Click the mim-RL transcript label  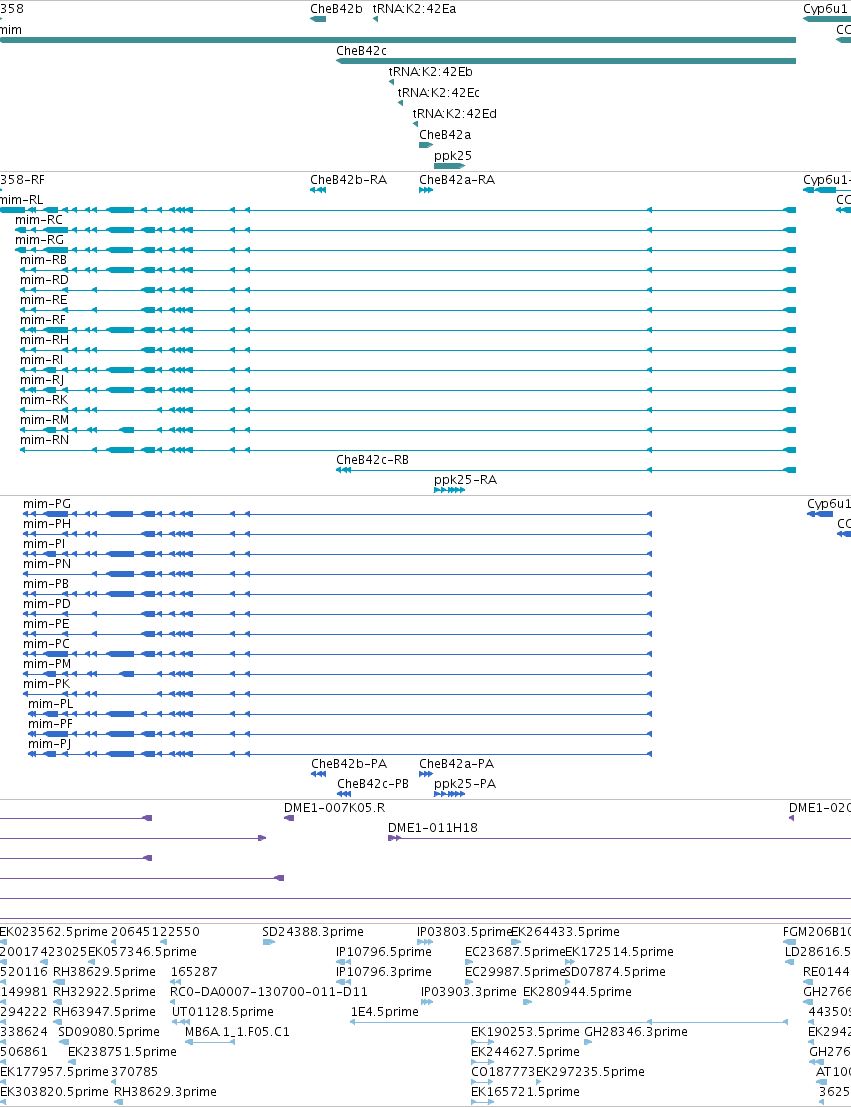click(x=22, y=200)
